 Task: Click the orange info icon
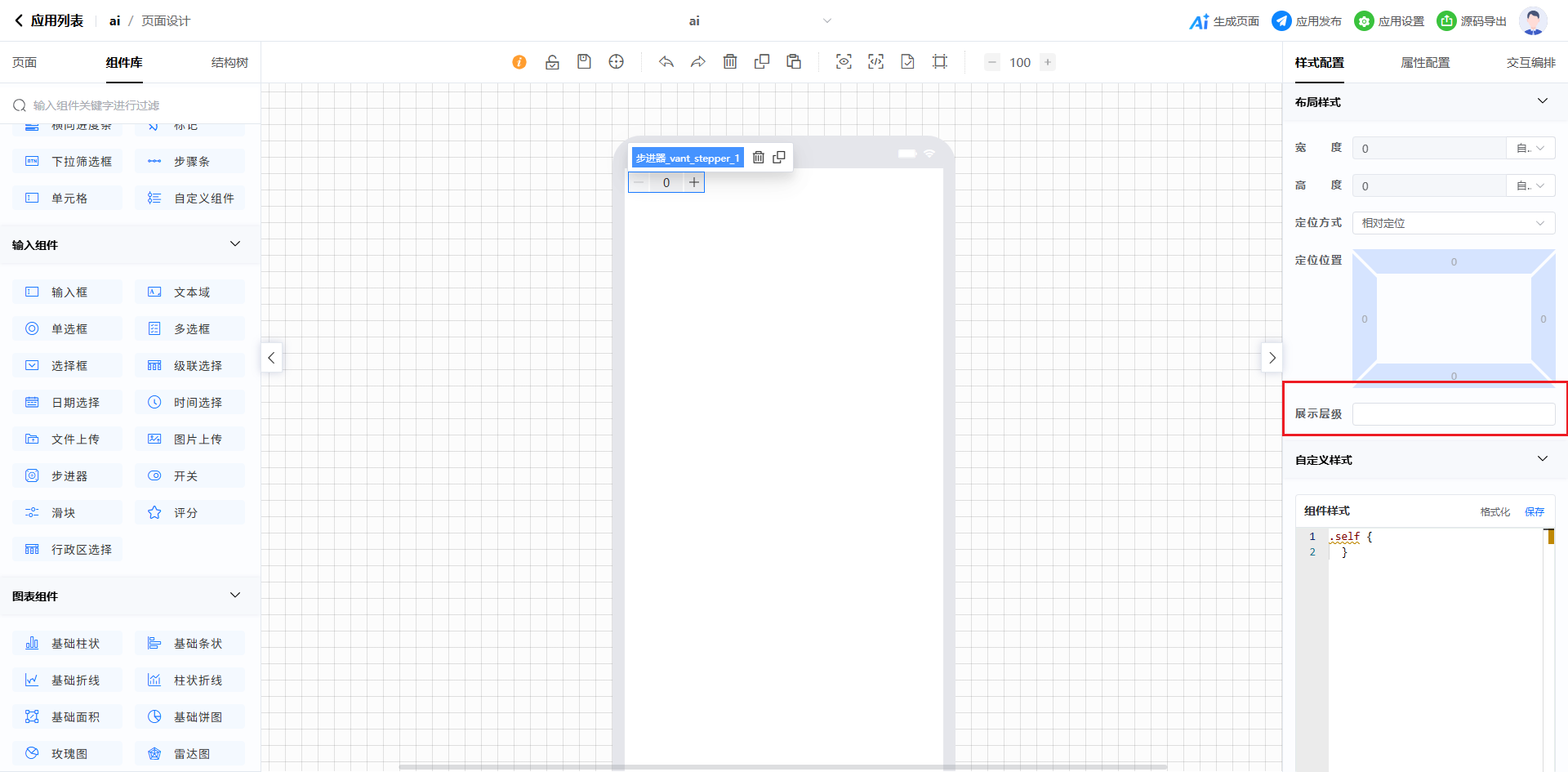(x=519, y=62)
